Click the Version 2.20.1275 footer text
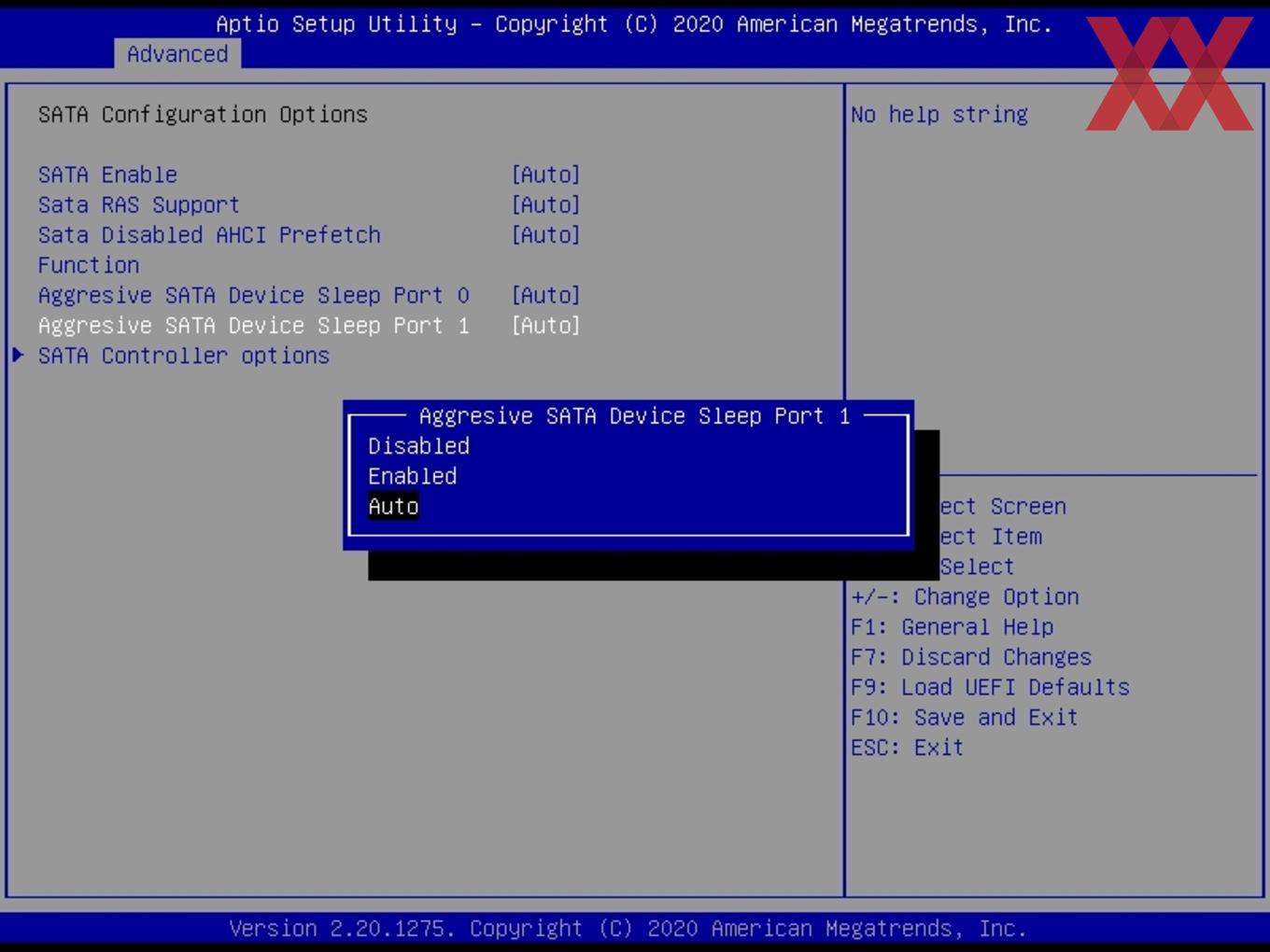This screenshot has height=952, width=1270. 628,928
